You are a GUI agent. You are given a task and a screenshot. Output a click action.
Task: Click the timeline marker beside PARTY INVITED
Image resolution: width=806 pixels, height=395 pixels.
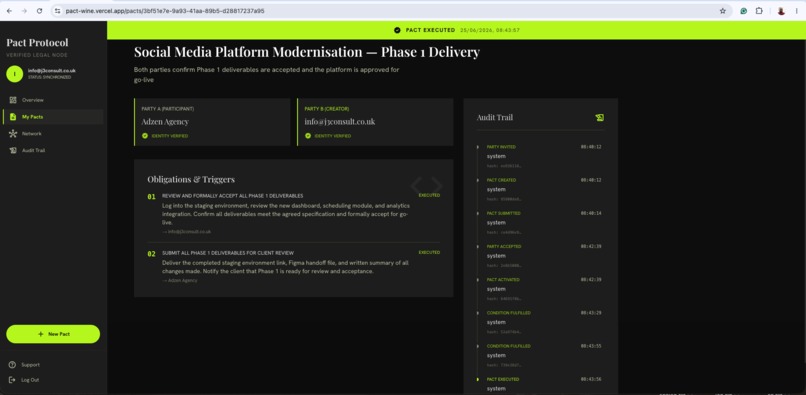pos(478,147)
